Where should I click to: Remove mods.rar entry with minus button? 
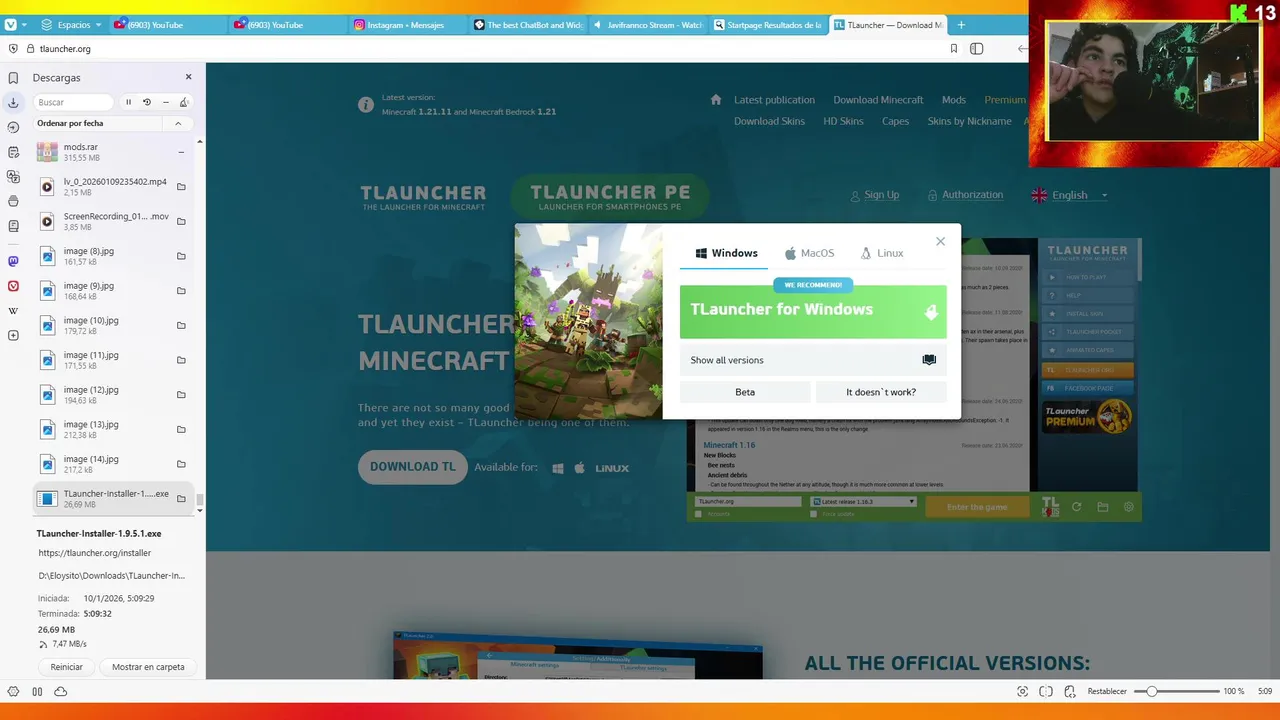(x=181, y=152)
